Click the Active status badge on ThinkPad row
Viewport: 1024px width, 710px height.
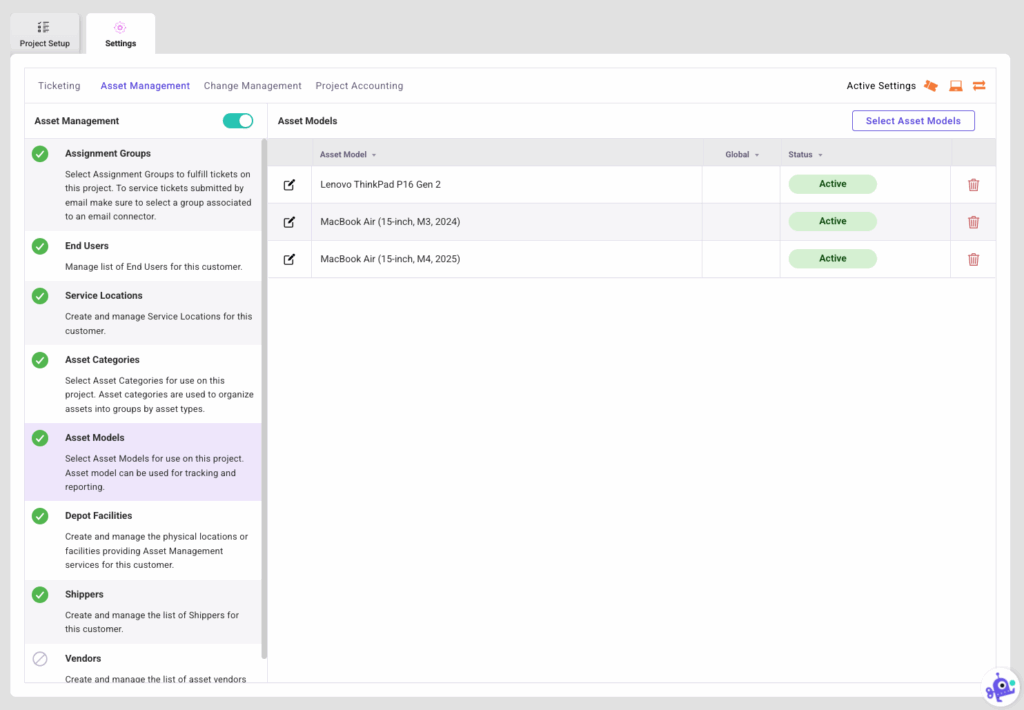[832, 184]
